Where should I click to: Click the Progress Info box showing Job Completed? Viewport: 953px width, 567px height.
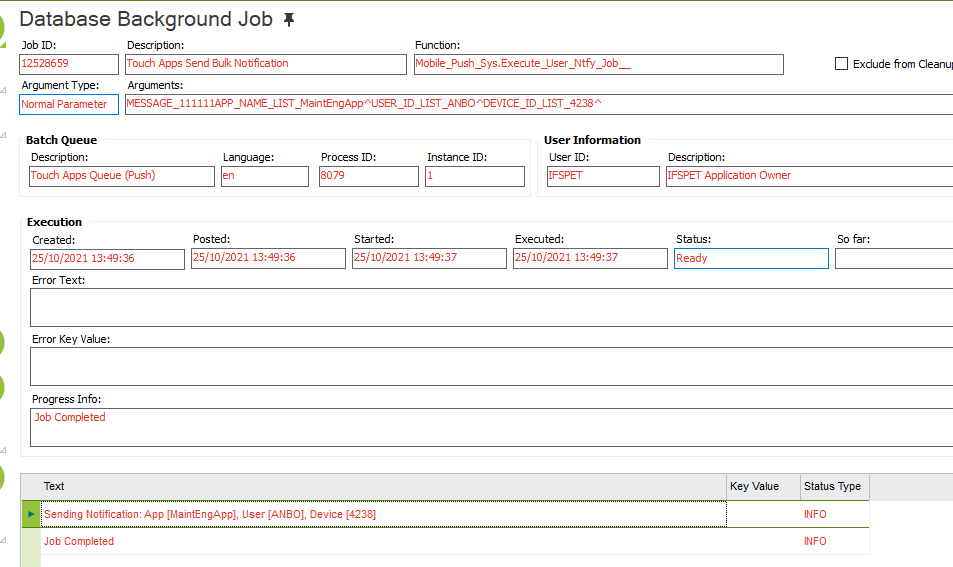(x=491, y=427)
